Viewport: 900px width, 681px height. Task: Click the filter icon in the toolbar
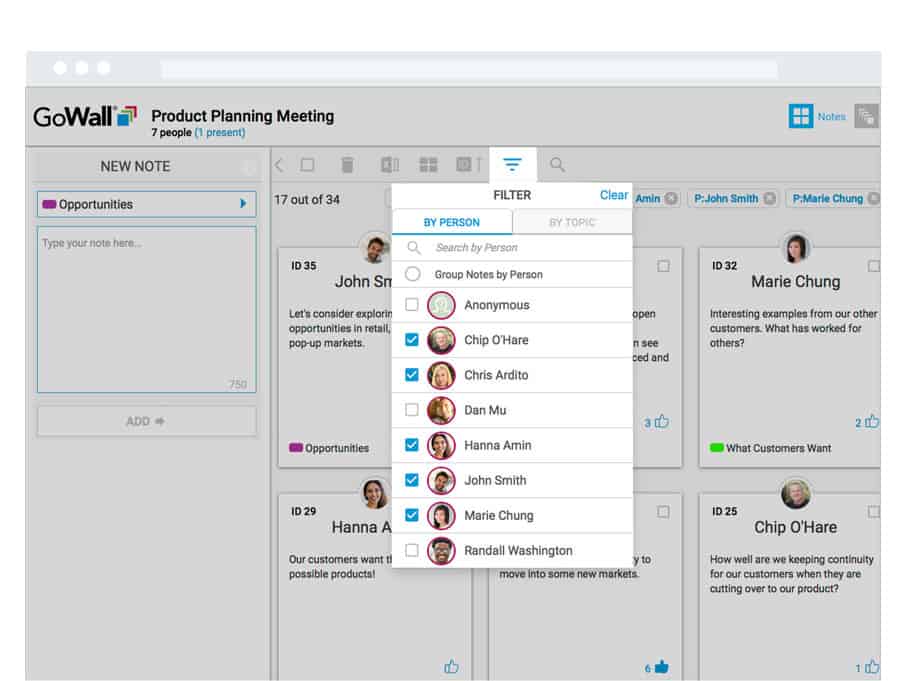pos(512,165)
